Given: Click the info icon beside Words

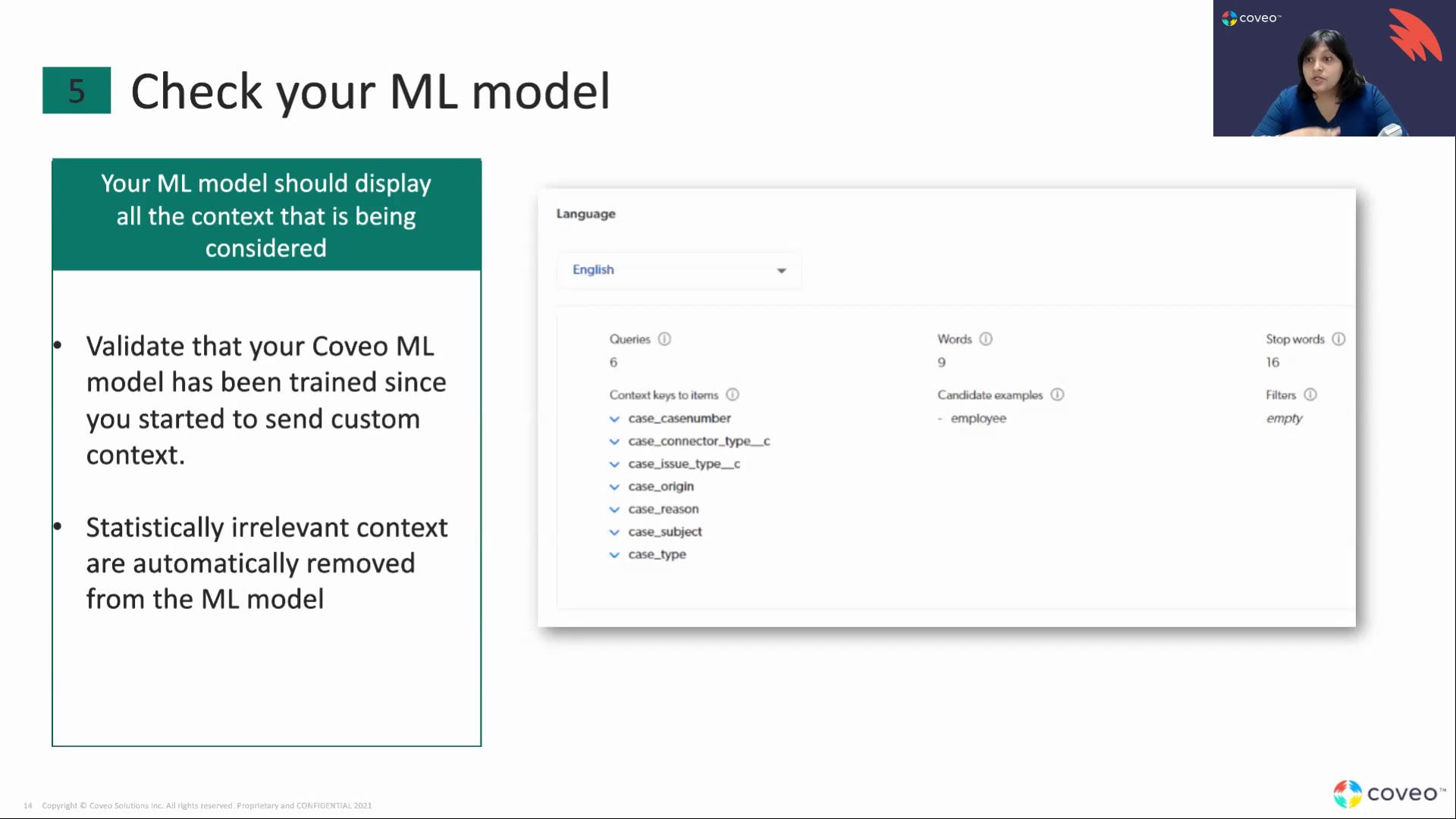Looking at the screenshot, I should click(x=986, y=339).
